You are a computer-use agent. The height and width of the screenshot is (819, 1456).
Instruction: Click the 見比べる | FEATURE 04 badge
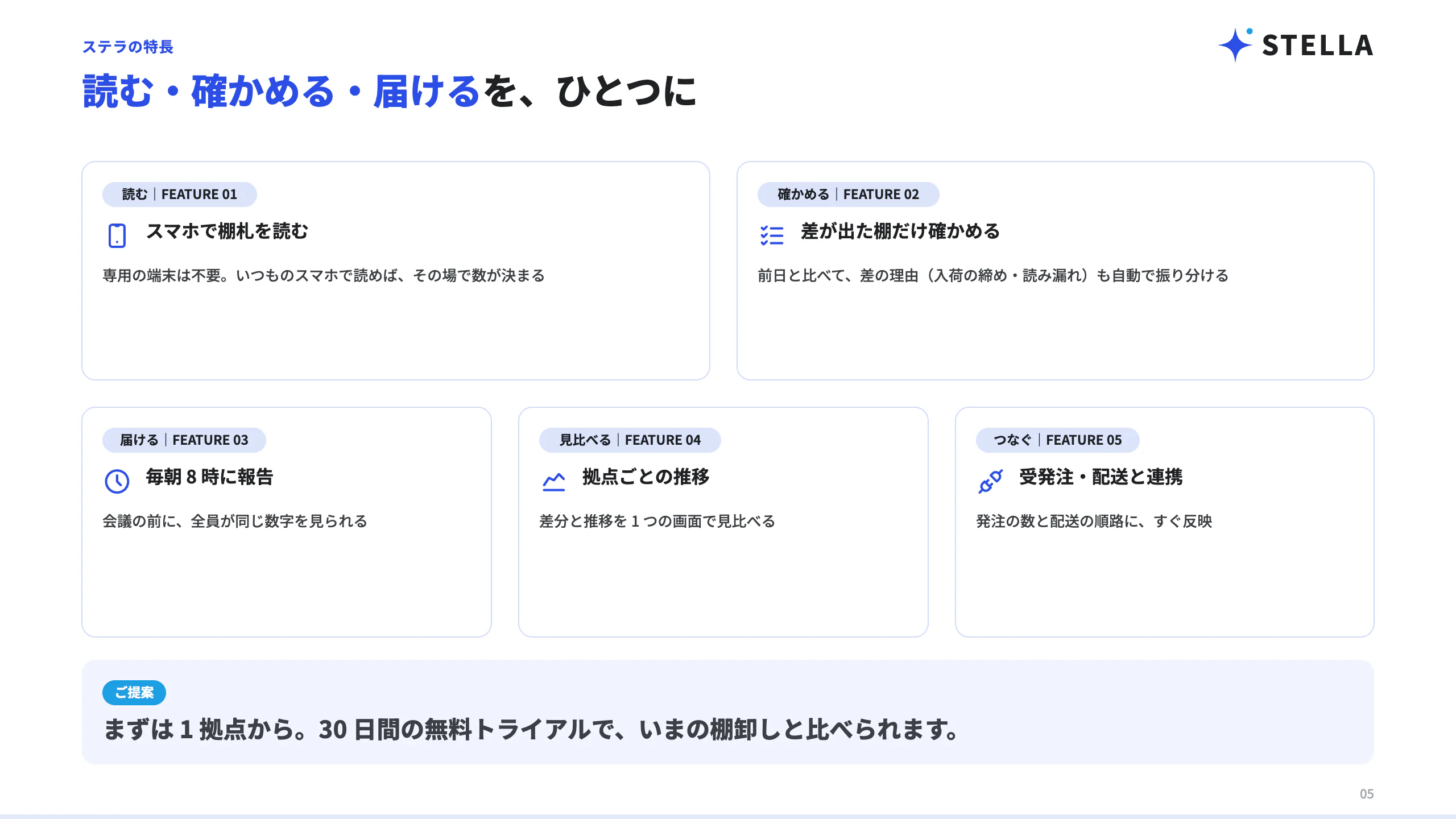coord(630,440)
